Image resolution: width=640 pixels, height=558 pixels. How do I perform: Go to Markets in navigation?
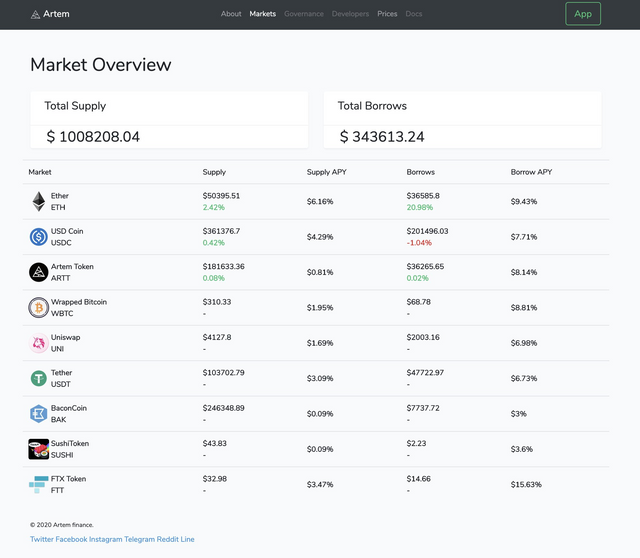pyautogui.click(x=262, y=14)
